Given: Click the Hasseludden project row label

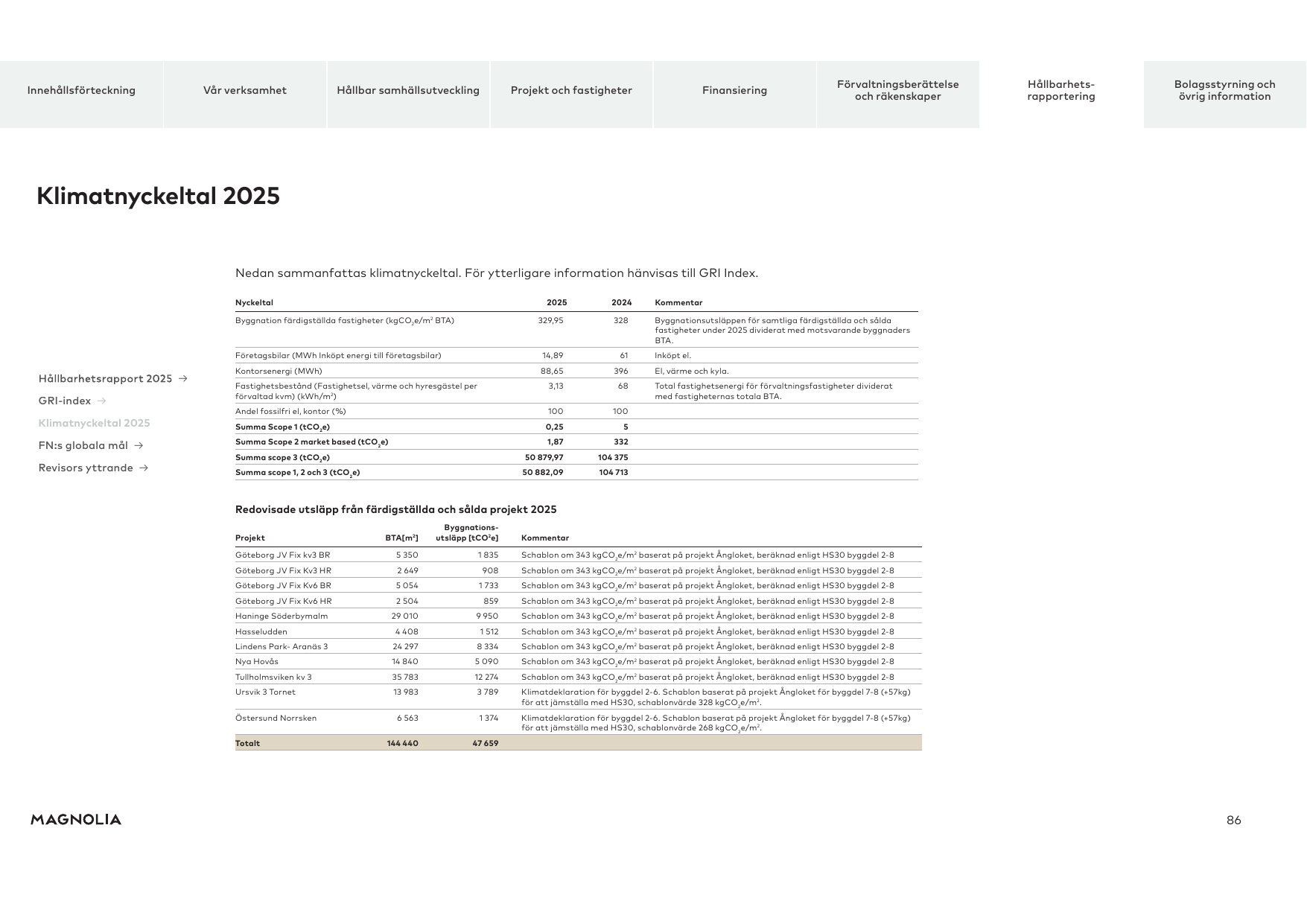Looking at the screenshot, I should 261,631.
